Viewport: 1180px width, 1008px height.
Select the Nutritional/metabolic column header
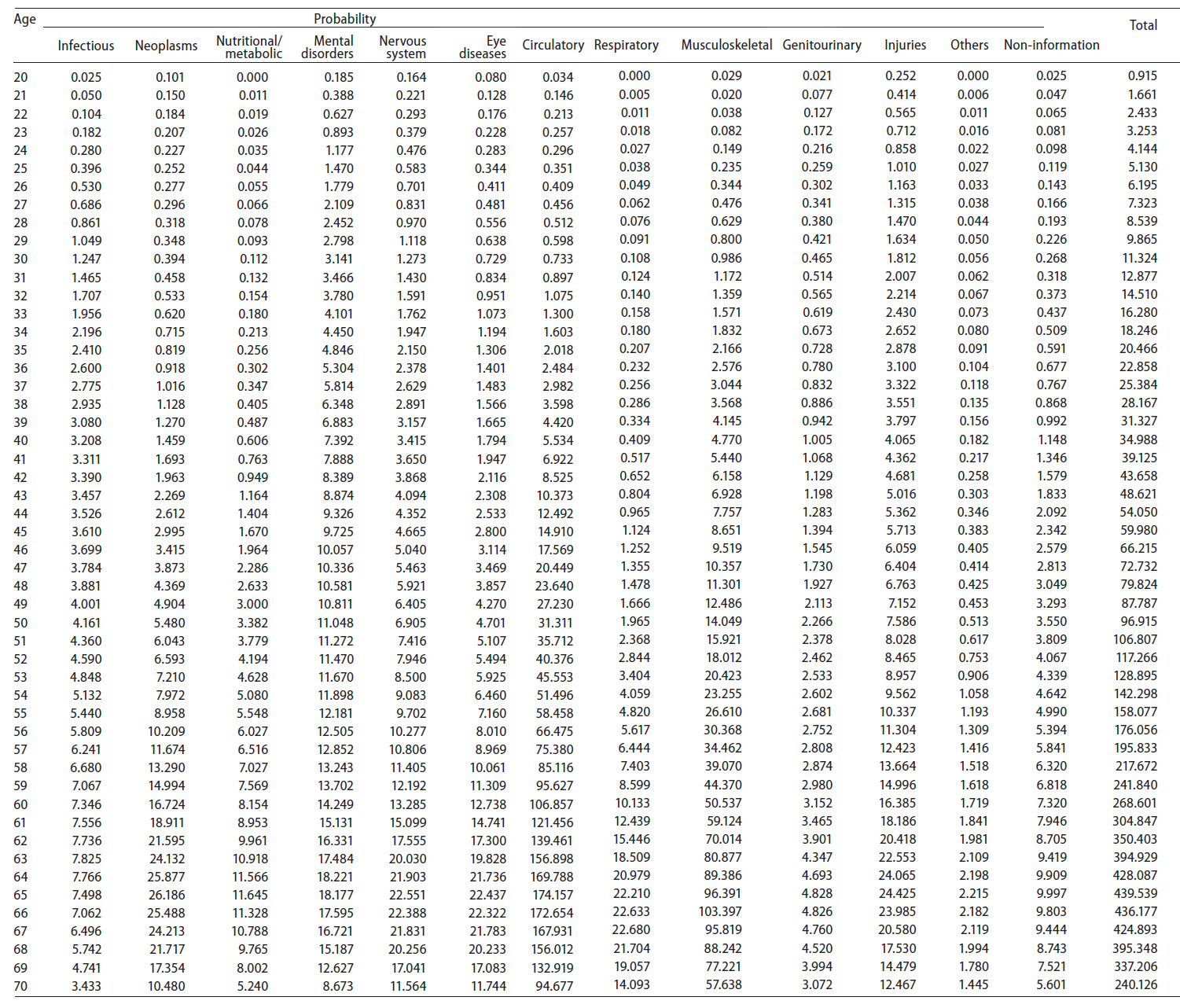click(x=249, y=47)
